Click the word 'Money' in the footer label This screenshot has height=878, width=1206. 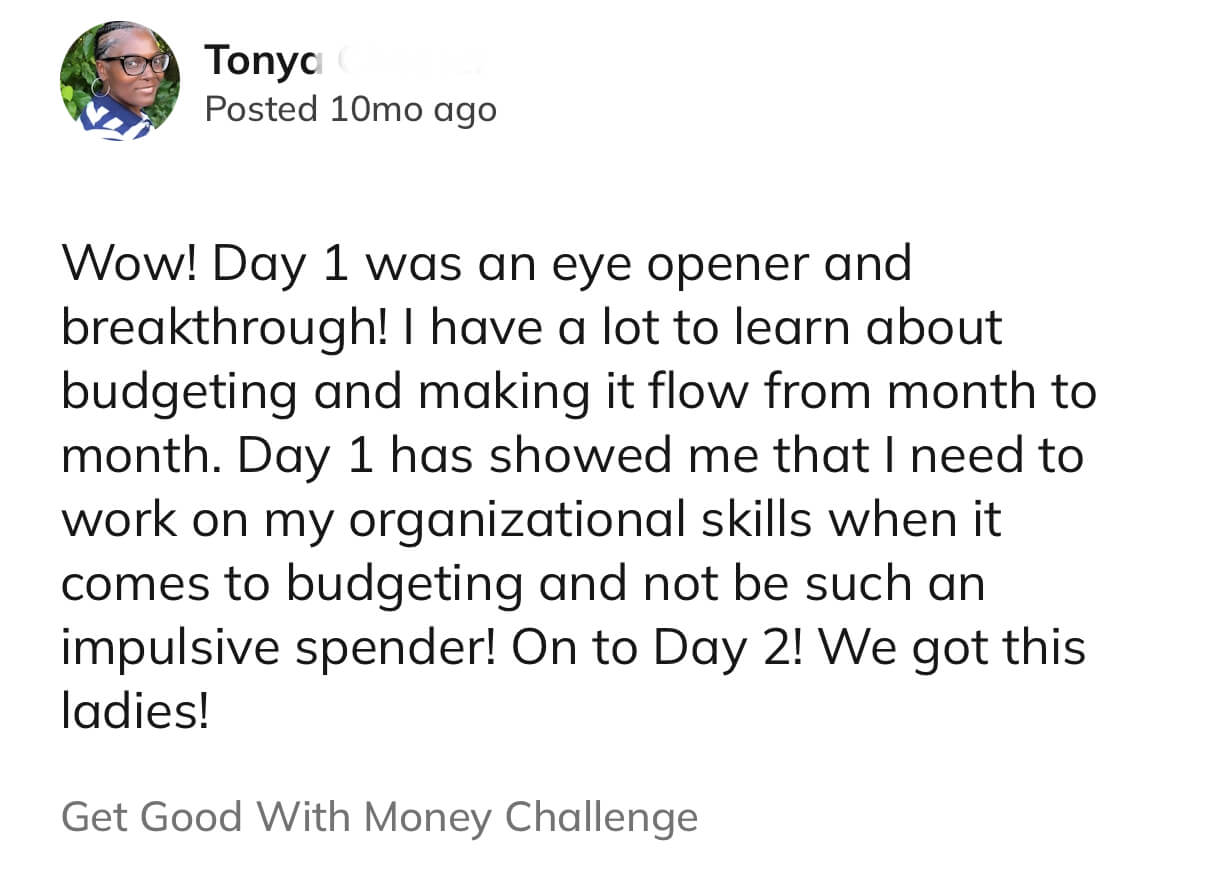[x=428, y=819]
